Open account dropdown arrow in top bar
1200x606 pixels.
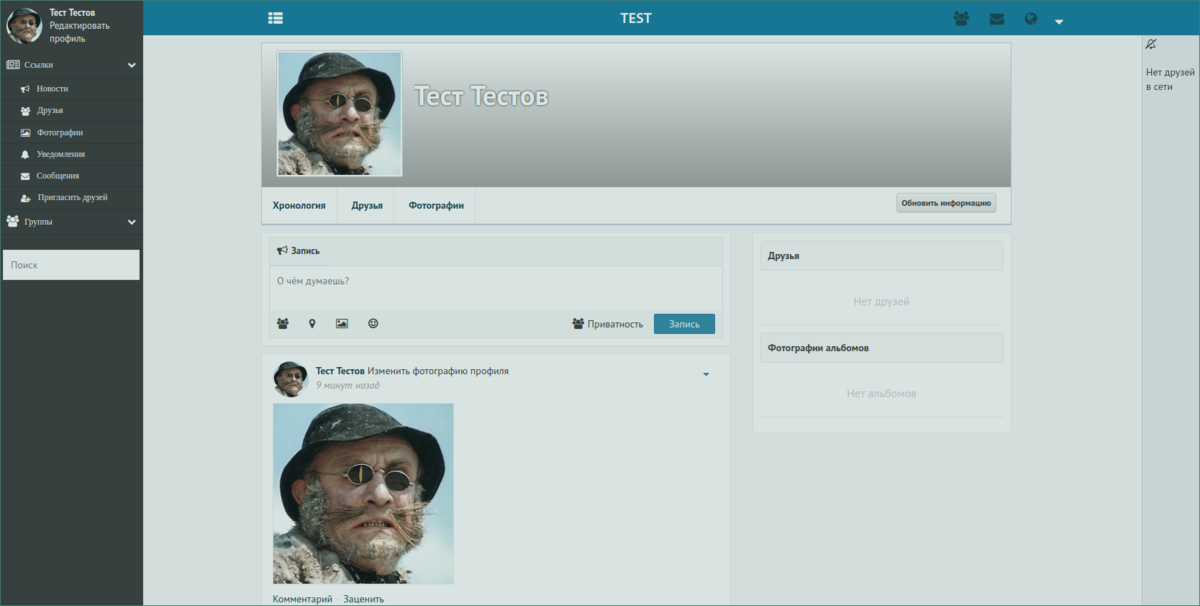[x=1059, y=21]
